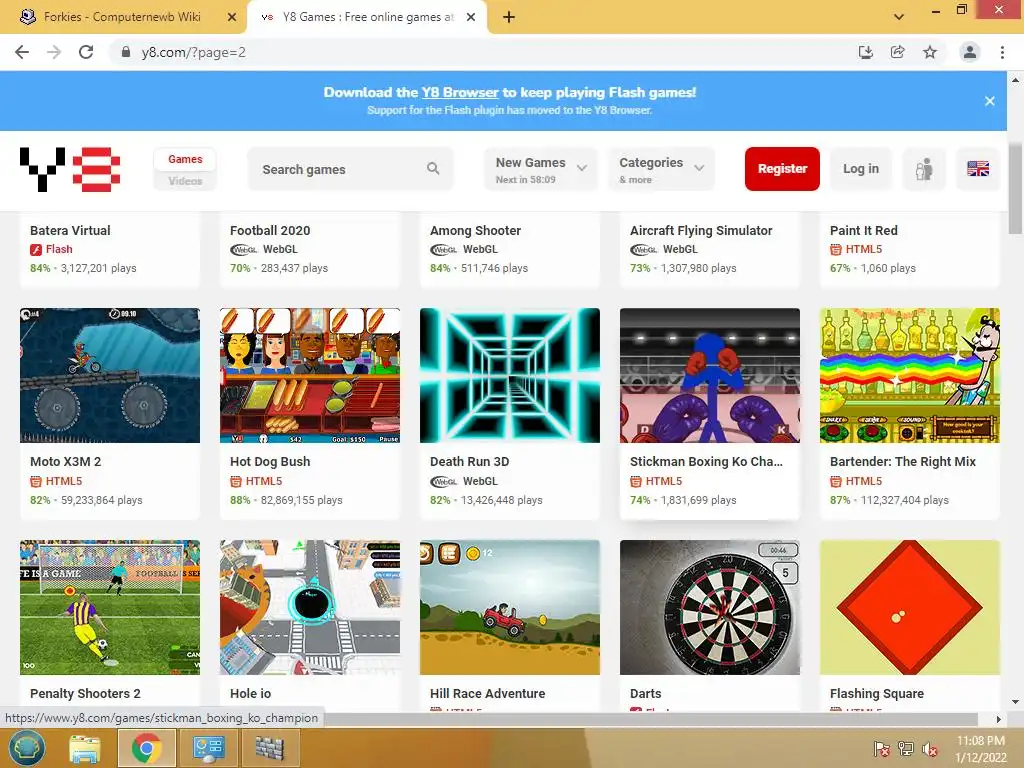Switch to Y8 Games tab
This screenshot has width=1024, height=768.
click(367, 17)
